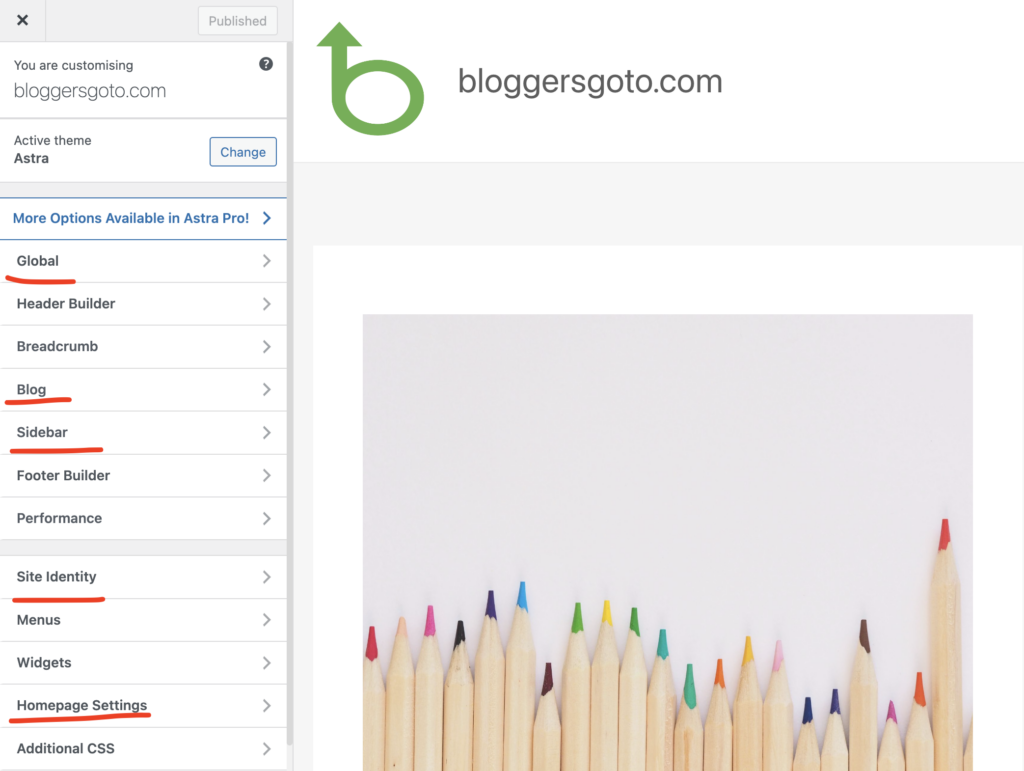Open the Widgets panel
The image size is (1024, 771).
pyautogui.click(x=143, y=663)
